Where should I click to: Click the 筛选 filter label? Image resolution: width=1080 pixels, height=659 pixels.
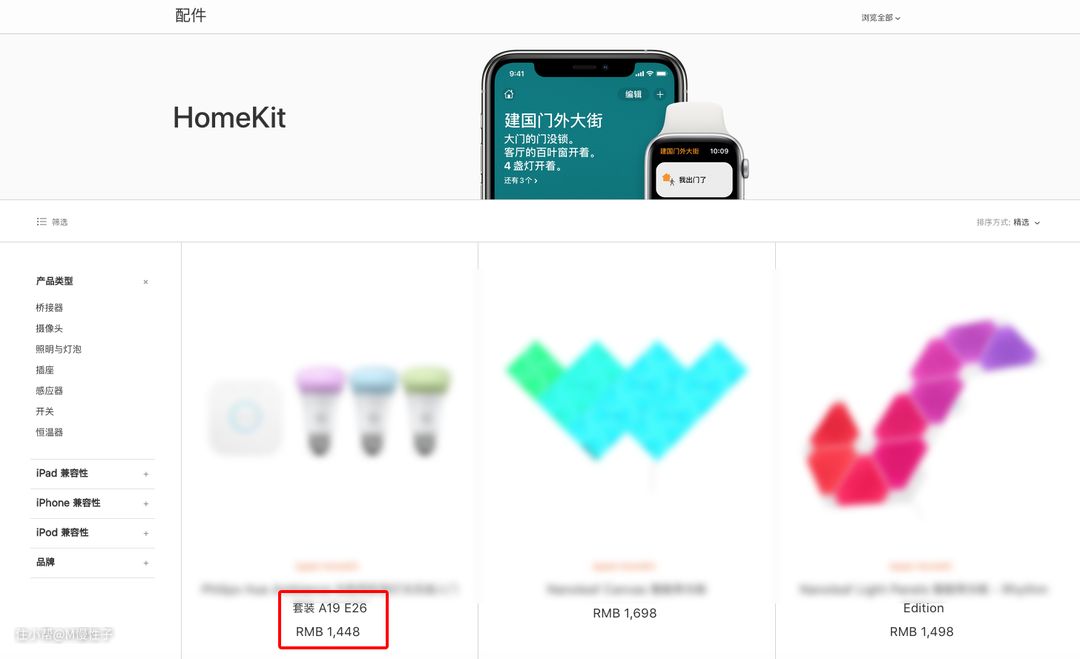click(60, 222)
